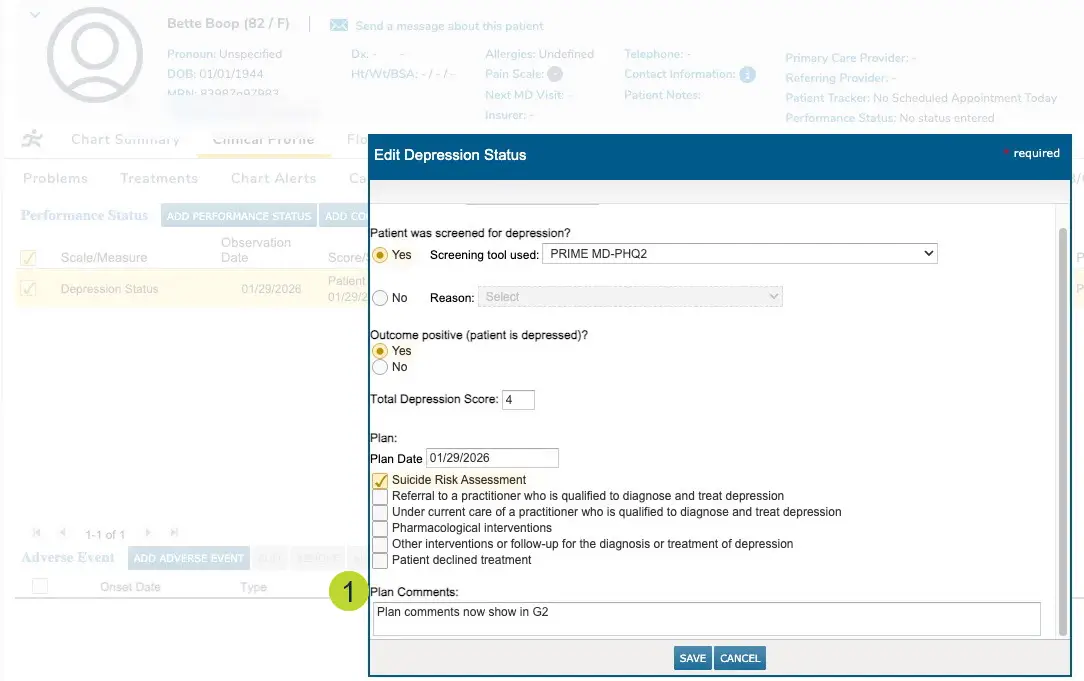Screen dimensions: 1084x681
Task: Collapse patient header chevron at top left
Action: point(36,14)
